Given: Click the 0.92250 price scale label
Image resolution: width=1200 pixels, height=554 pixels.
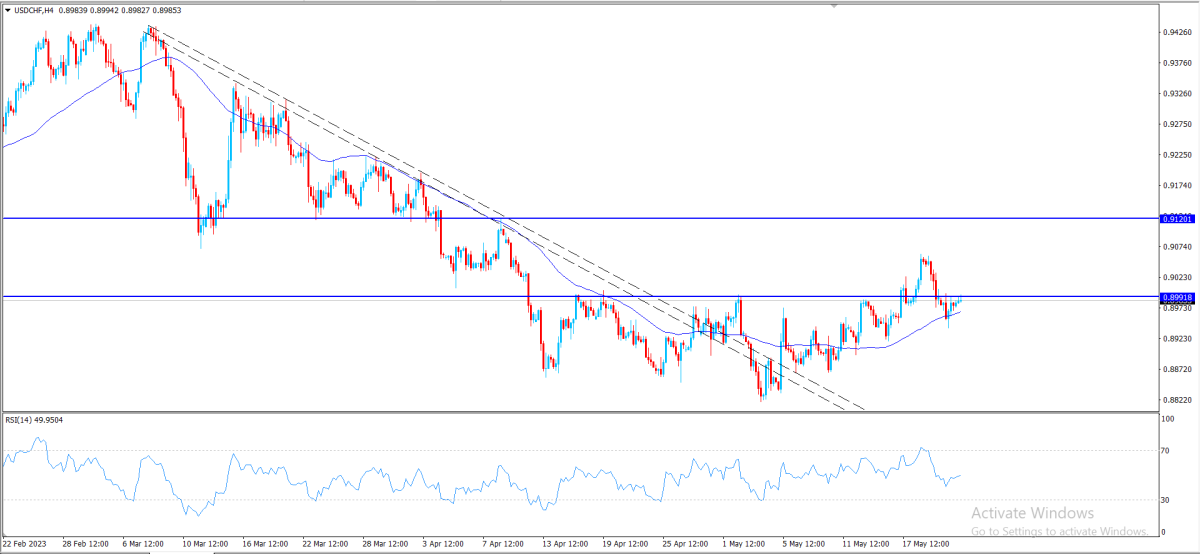Looking at the screenshot, I should [x=1176, y=155].
